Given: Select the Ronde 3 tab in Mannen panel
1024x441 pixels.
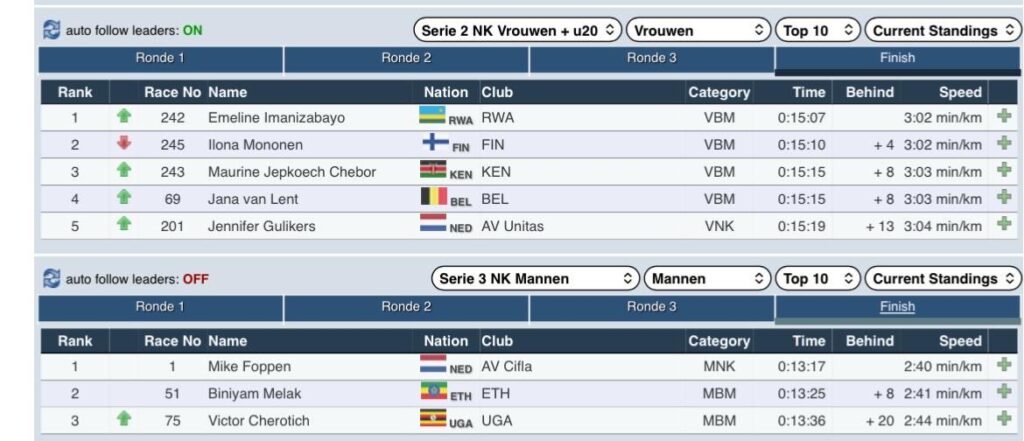Looking at the screenshot, I should pos(651,307).
